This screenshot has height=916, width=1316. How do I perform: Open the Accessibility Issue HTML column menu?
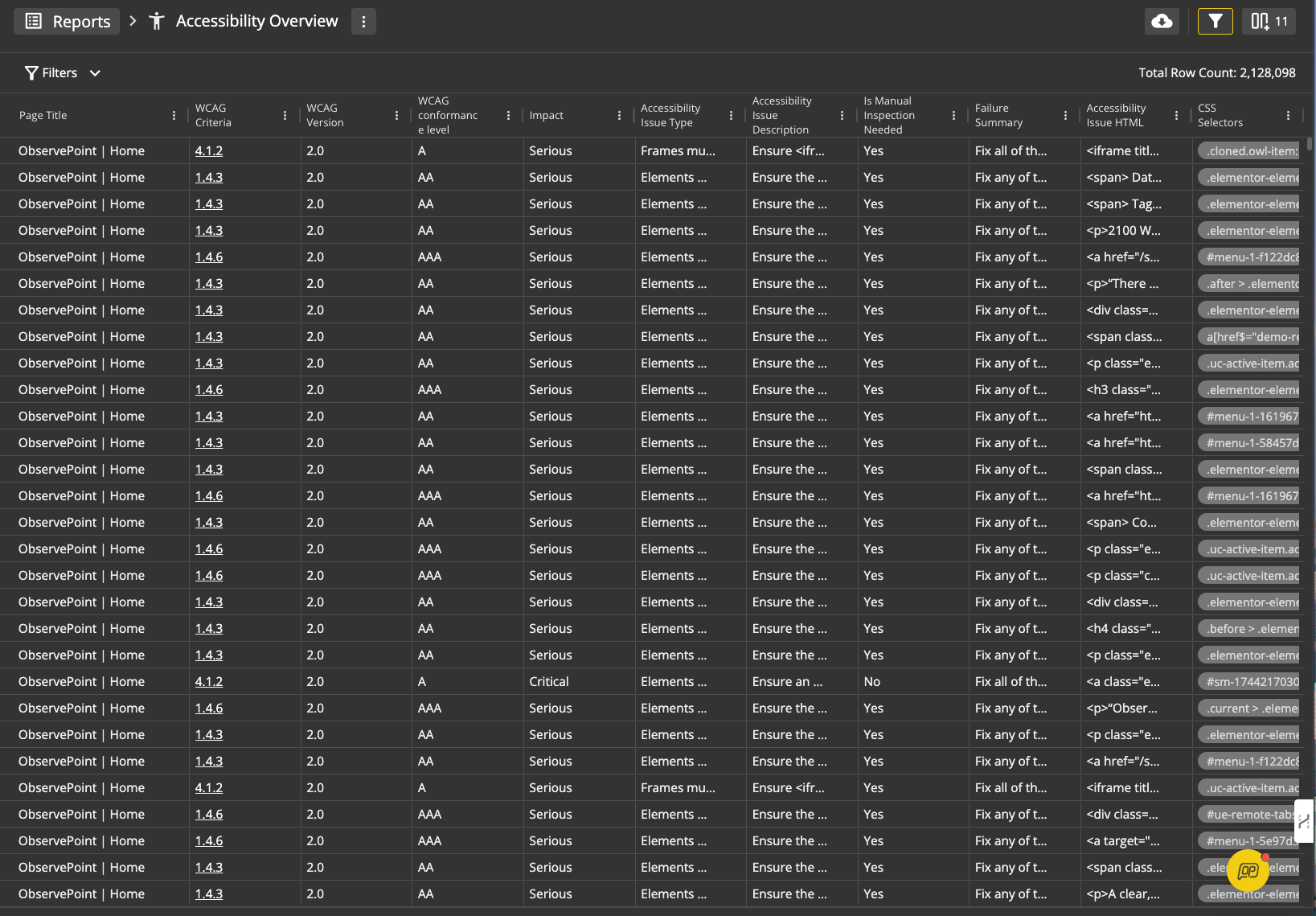(x=1176, y=116)
